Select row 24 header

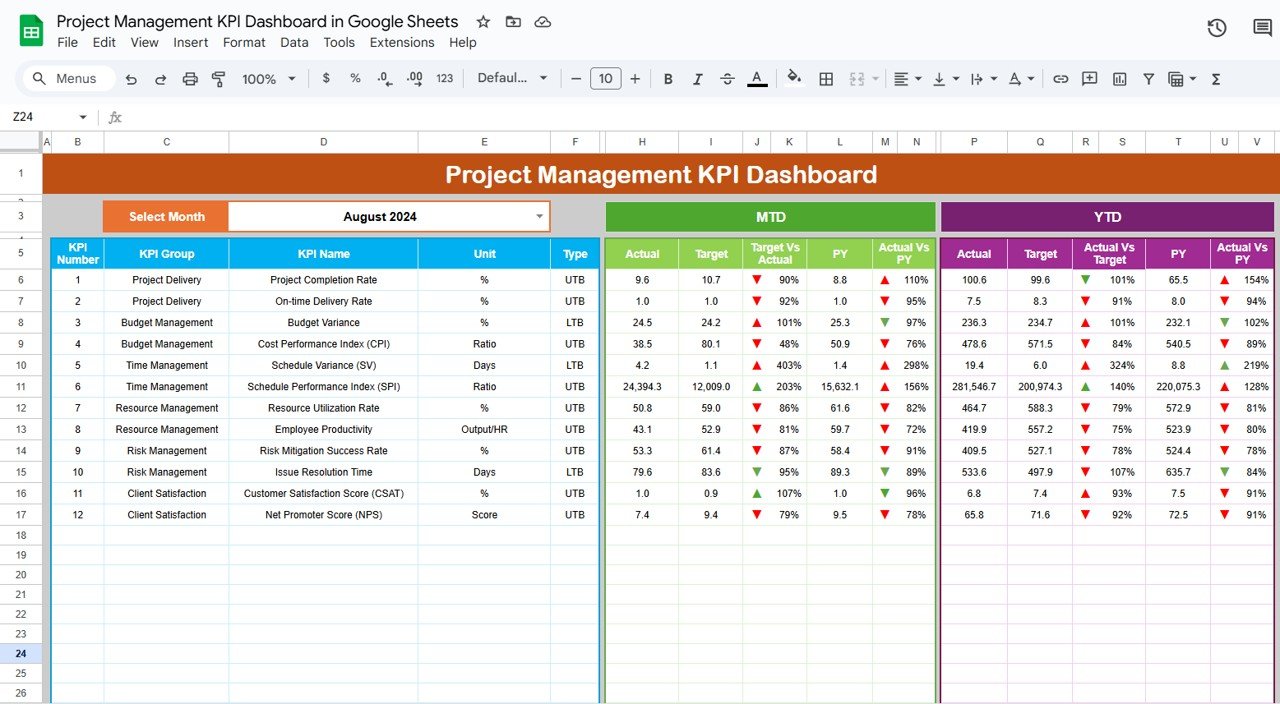[21, 653]
